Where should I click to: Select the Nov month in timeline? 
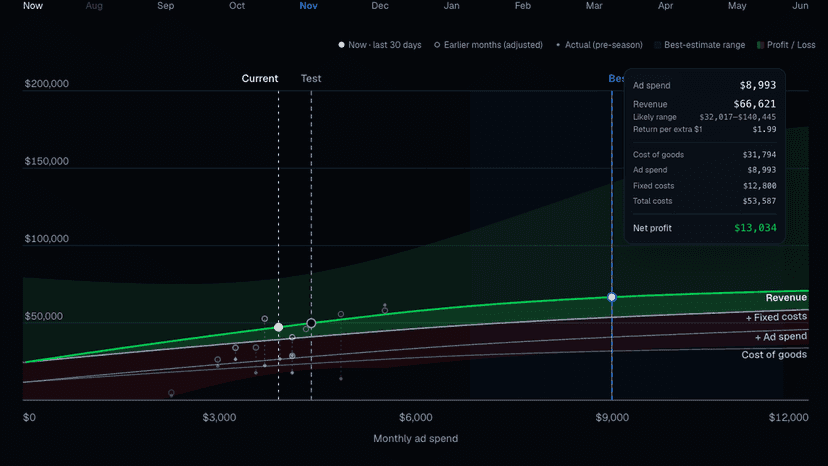click(308, 6)
